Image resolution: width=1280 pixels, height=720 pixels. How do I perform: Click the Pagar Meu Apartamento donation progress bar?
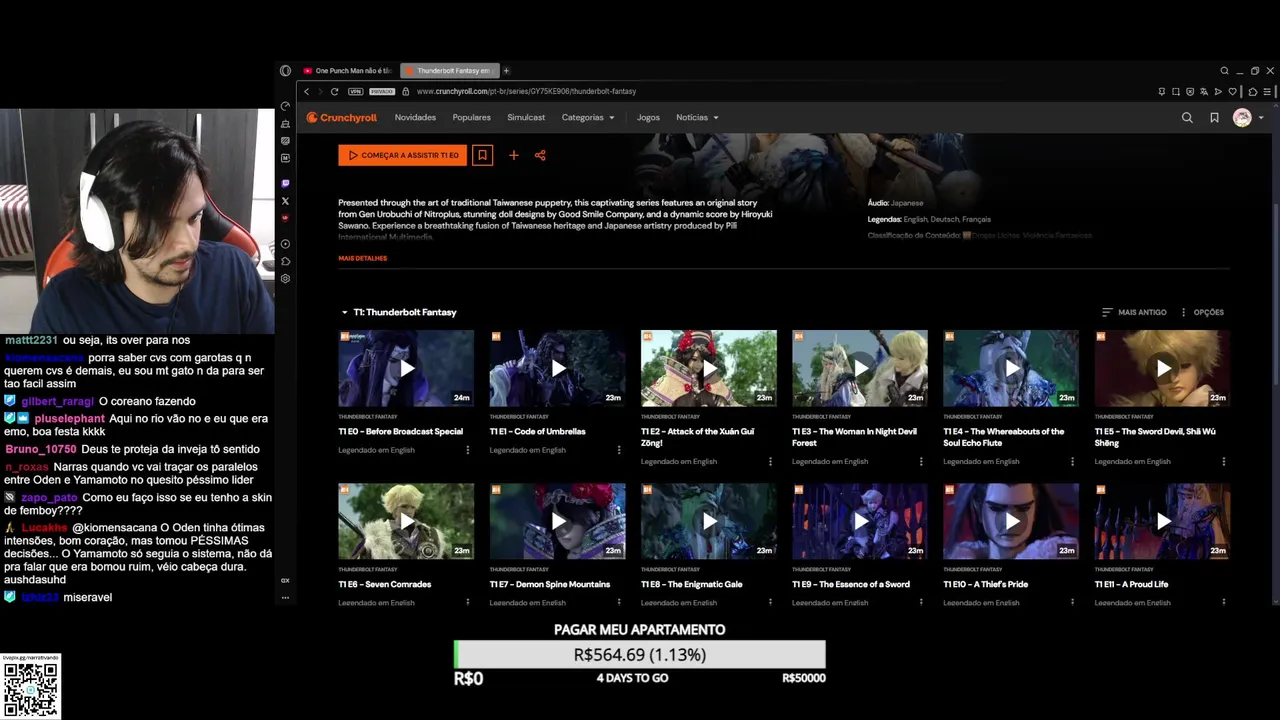point(640,655)
